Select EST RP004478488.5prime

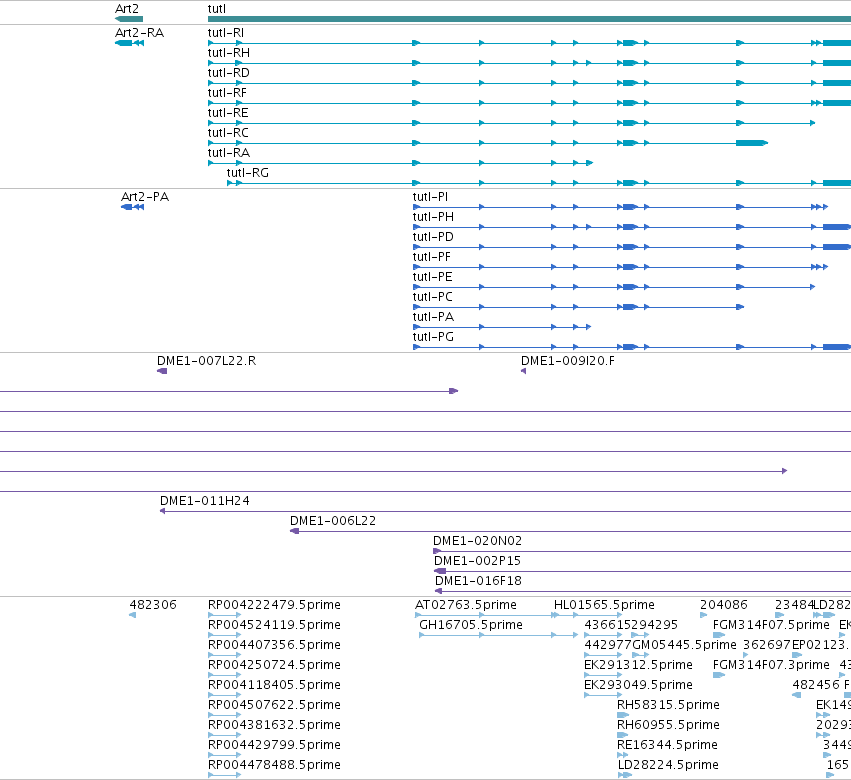pos(274,766)
